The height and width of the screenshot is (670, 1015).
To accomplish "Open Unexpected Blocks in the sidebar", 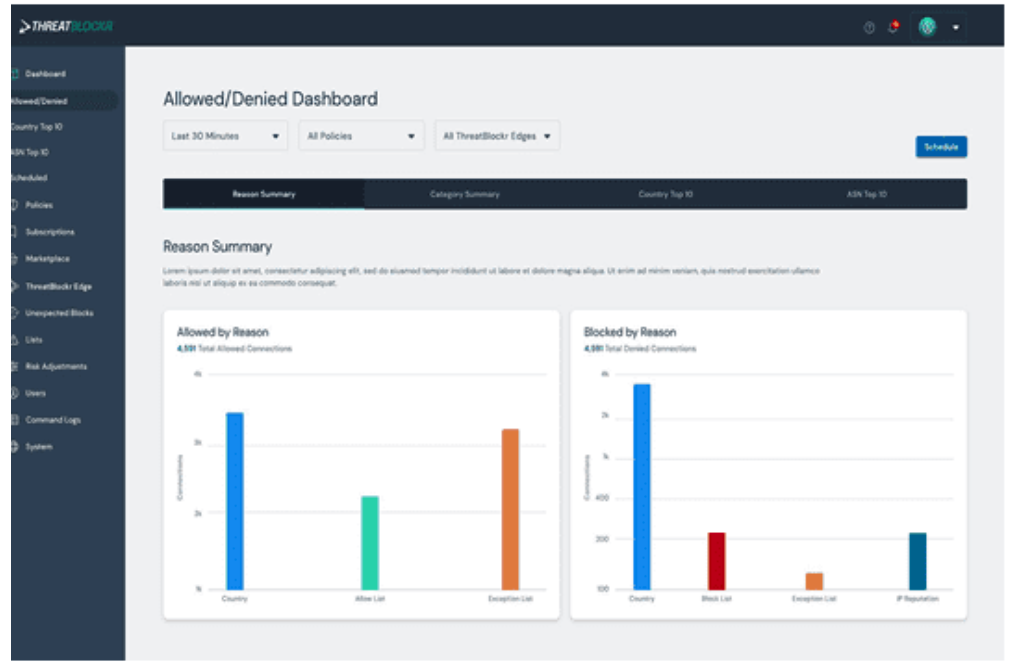I will point(59,313).
